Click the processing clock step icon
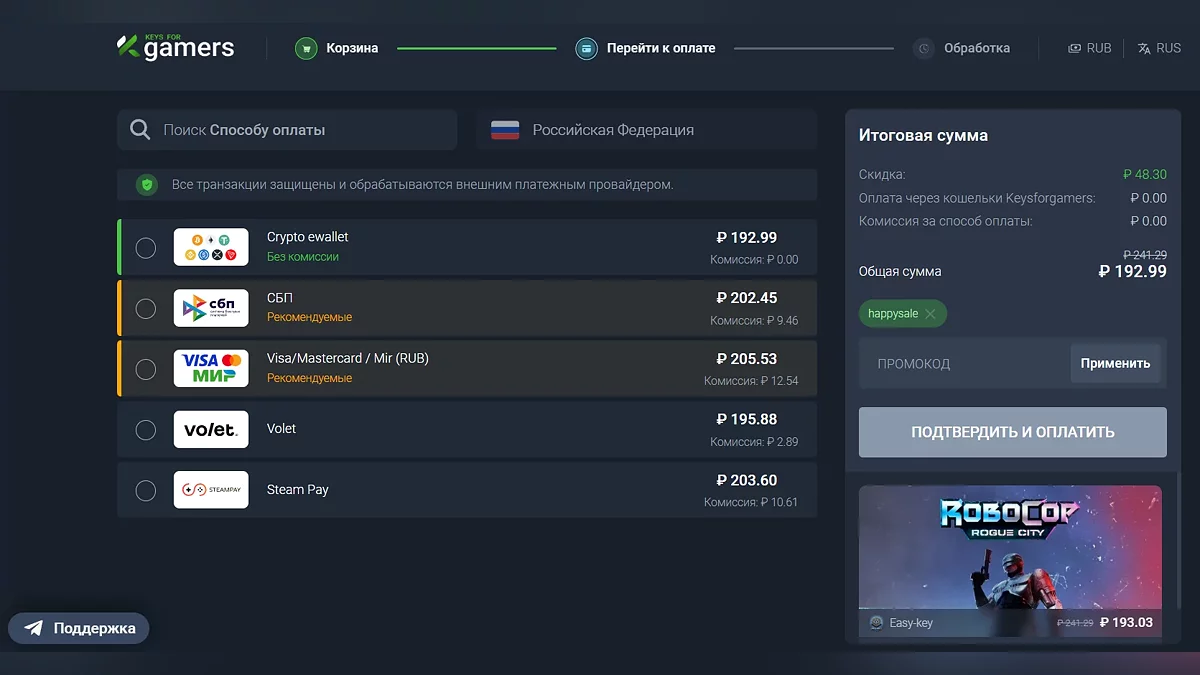 tap(924, 48)
